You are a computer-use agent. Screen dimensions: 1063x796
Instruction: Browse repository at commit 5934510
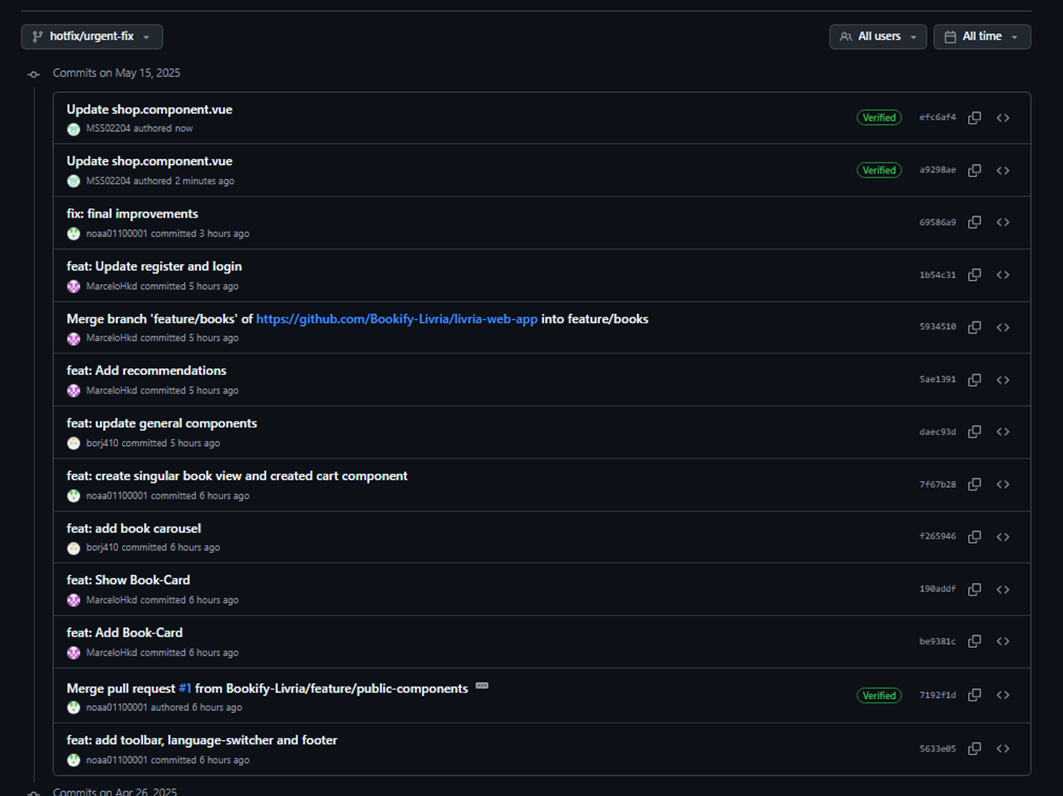(1003, 327)
